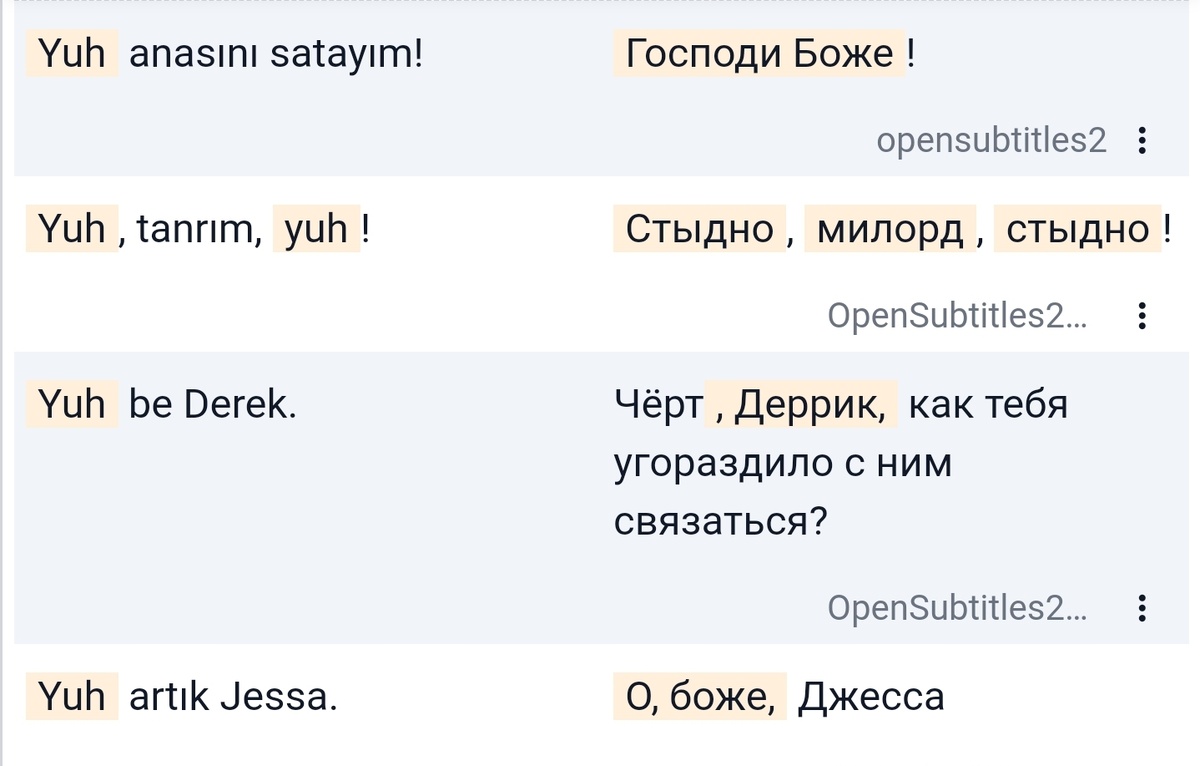The width and height of the screenshot is (1200, 766).
Task: Open the first row's example options icon
Action: (1143, 141)
